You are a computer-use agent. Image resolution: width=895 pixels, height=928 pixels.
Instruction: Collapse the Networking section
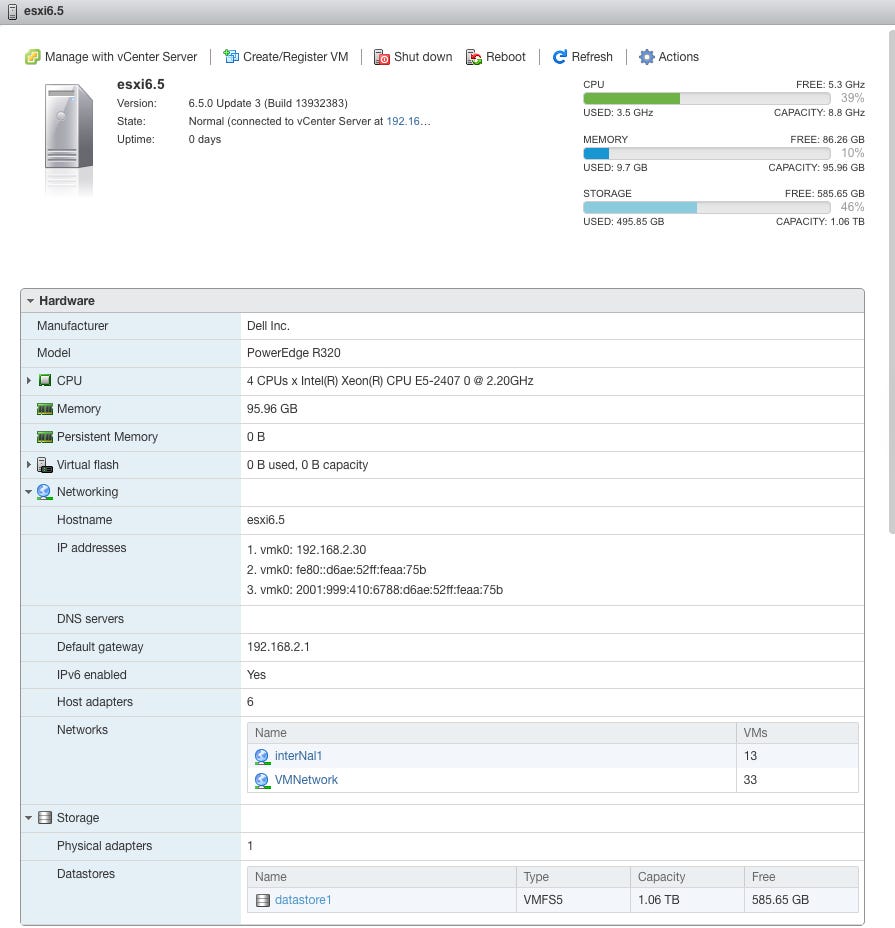coord(28,492)
